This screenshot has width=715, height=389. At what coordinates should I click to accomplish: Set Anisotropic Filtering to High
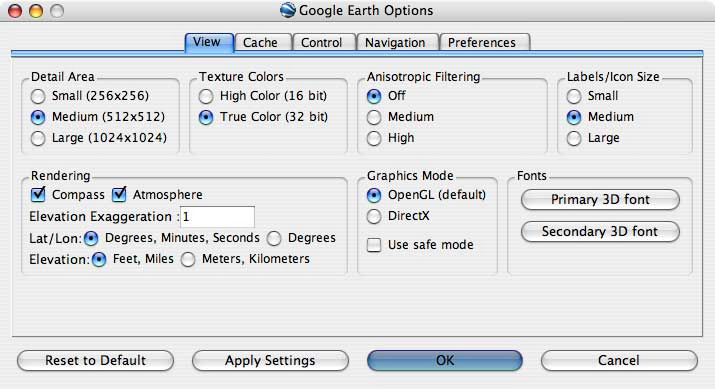[374, 138]
